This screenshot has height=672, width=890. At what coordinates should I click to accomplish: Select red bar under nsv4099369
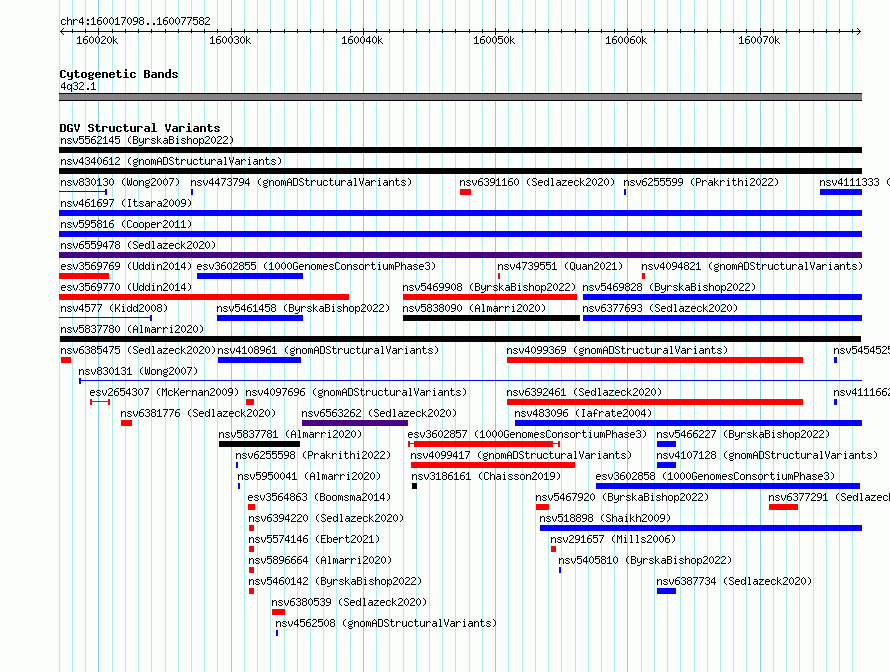tap(655, 360)
